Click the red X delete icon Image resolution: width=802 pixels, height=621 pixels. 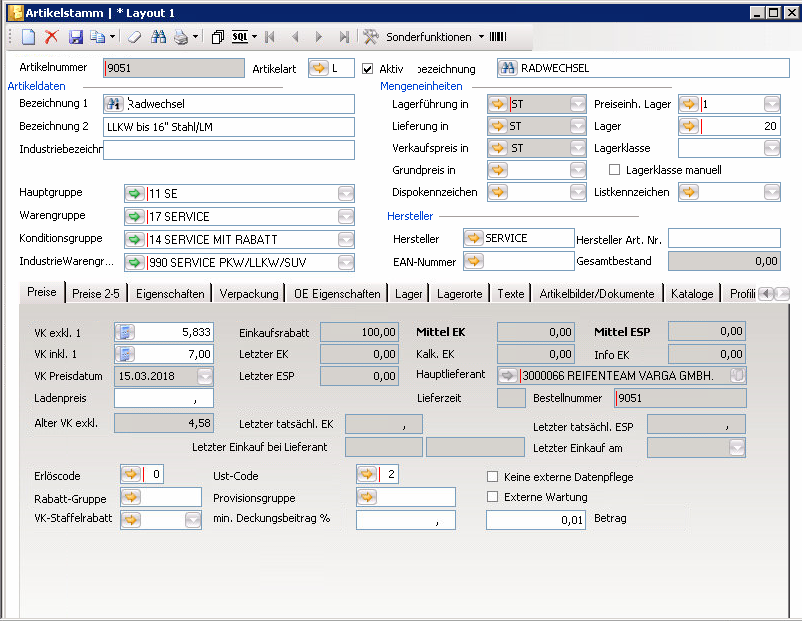[51, 37]
